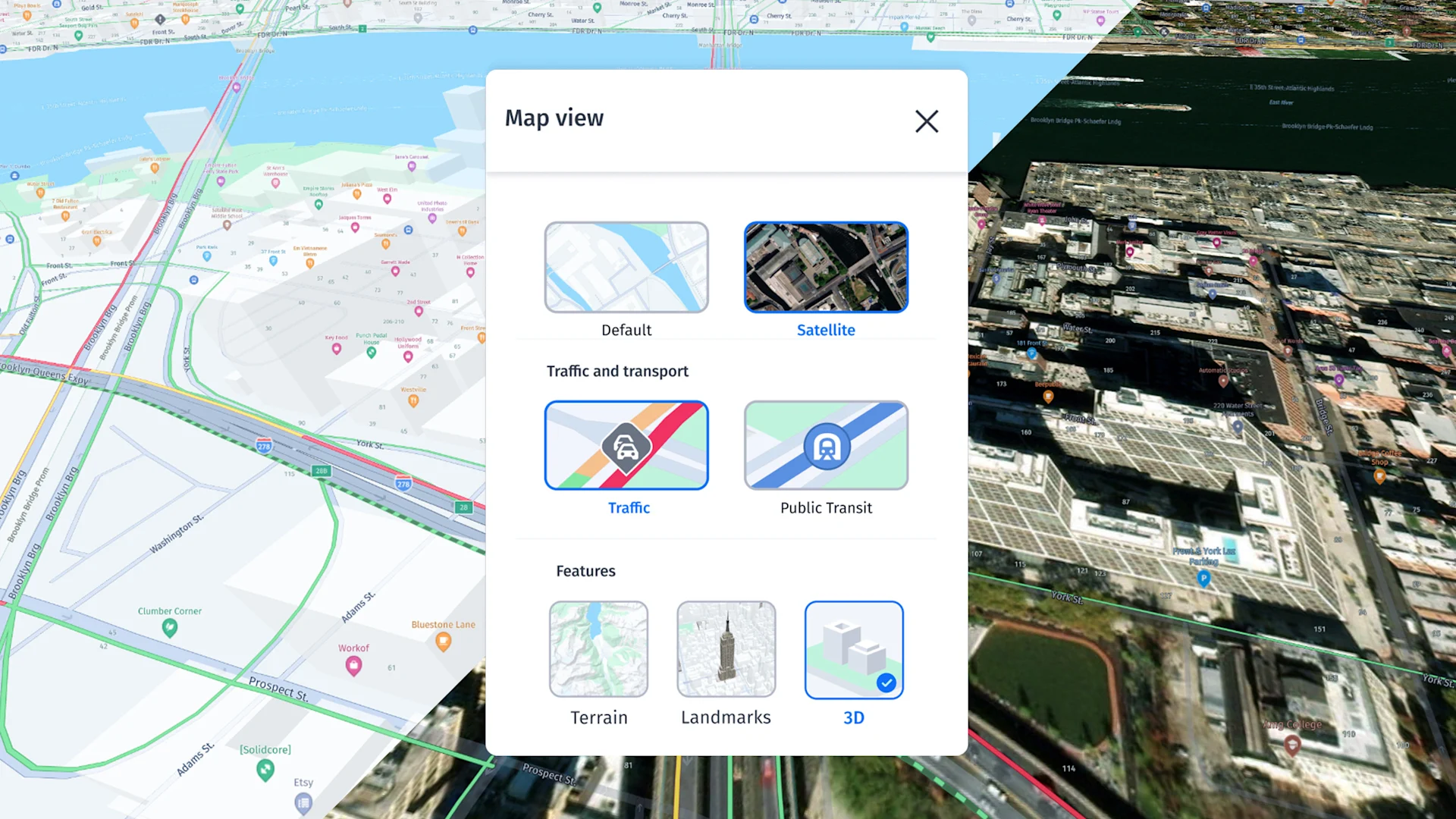This screenshot has width=1456, height=819.
Task: Select the Public Transit overlay option
Action: pyautogui.click(x=826, y=446)
